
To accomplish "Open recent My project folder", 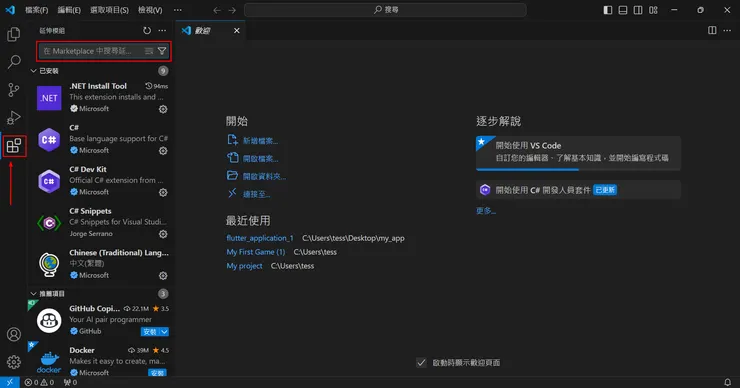I will pyautogui.click(x=244, y=266).
